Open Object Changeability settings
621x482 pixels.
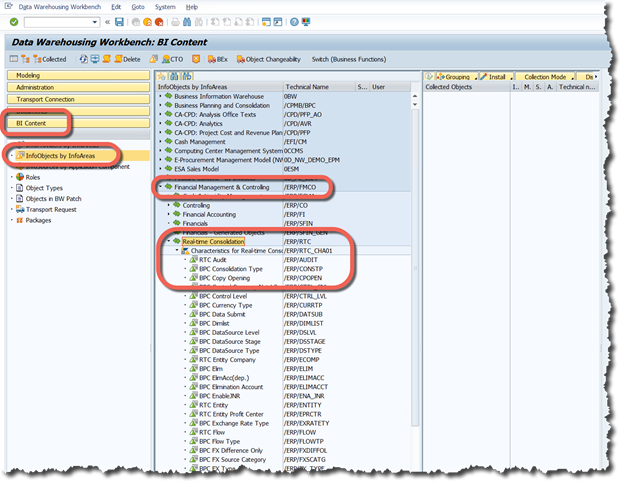271,59
